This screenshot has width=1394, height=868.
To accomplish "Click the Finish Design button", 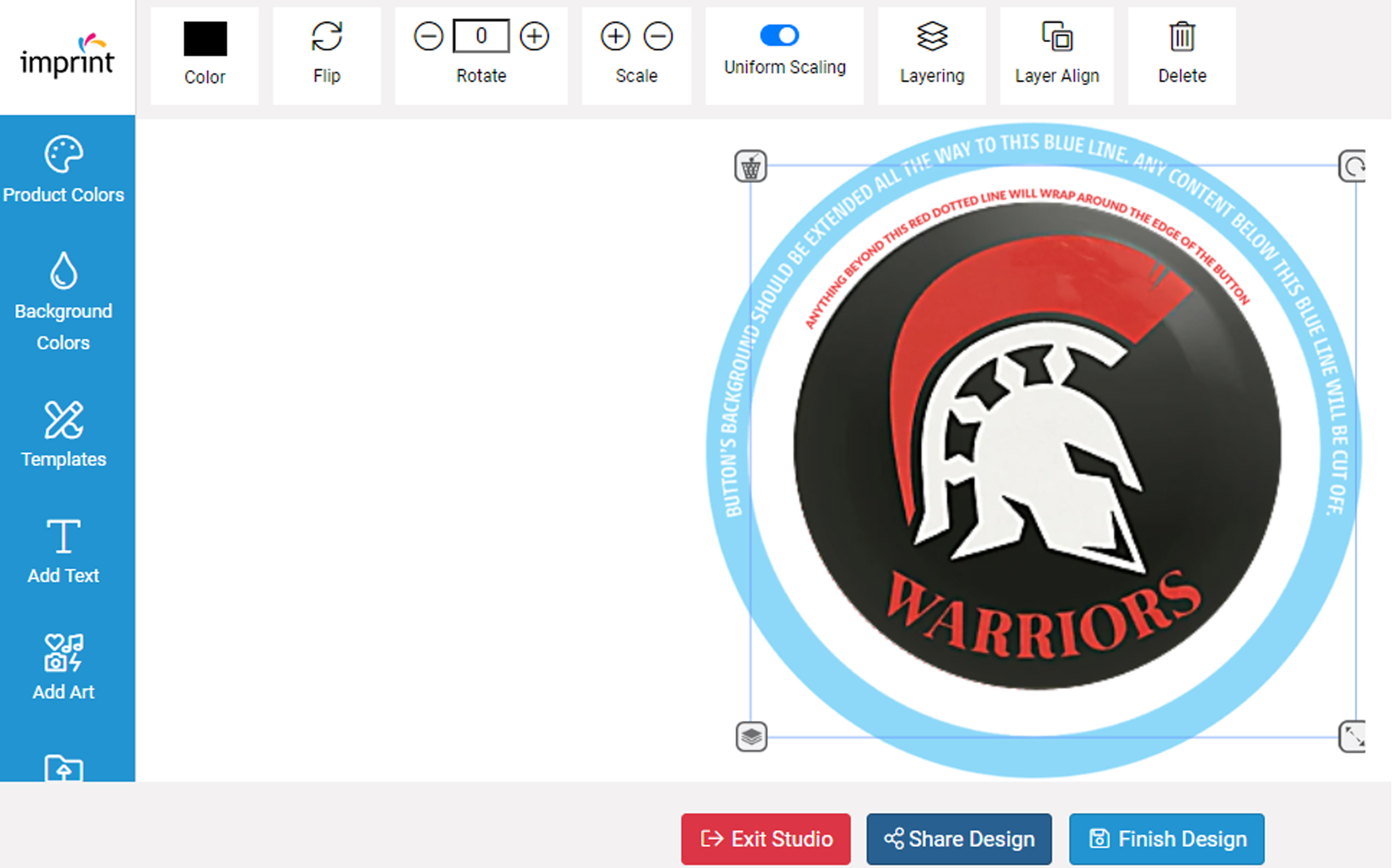I will (1167, 838).
